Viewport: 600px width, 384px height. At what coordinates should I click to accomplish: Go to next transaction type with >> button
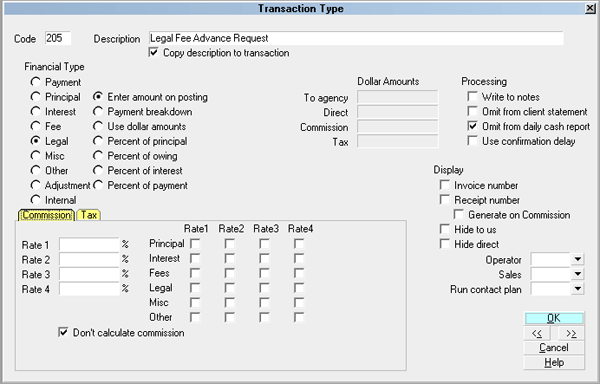pyautogui.click(x=571, y=334)
